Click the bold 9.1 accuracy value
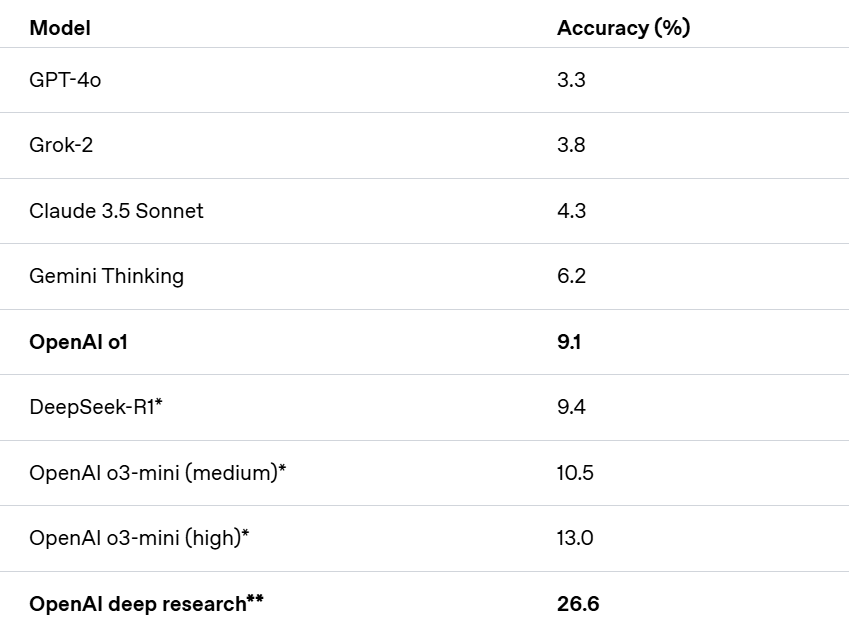863x635 pixels. point(569,342)
